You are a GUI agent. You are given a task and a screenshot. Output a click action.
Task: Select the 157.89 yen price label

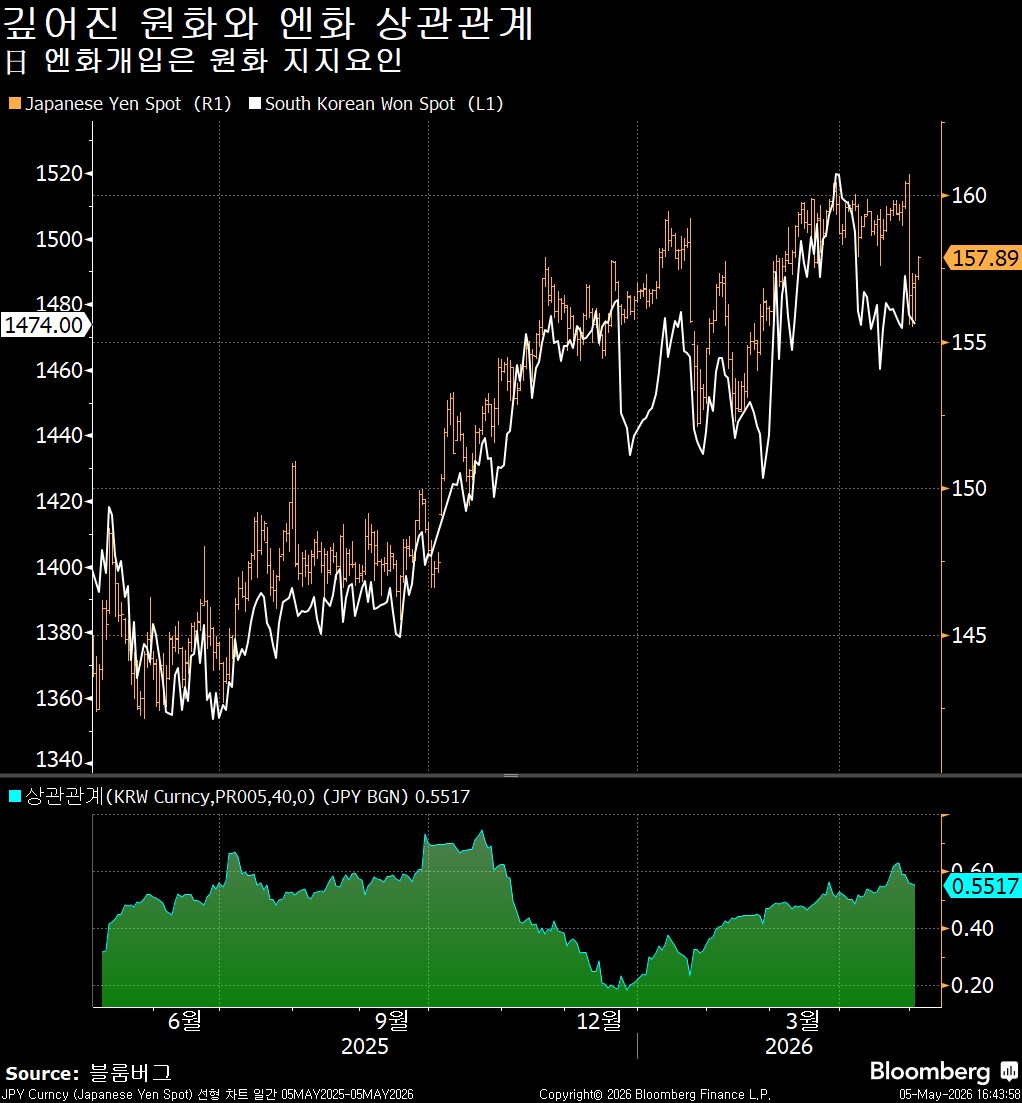(x=983, y=258)
